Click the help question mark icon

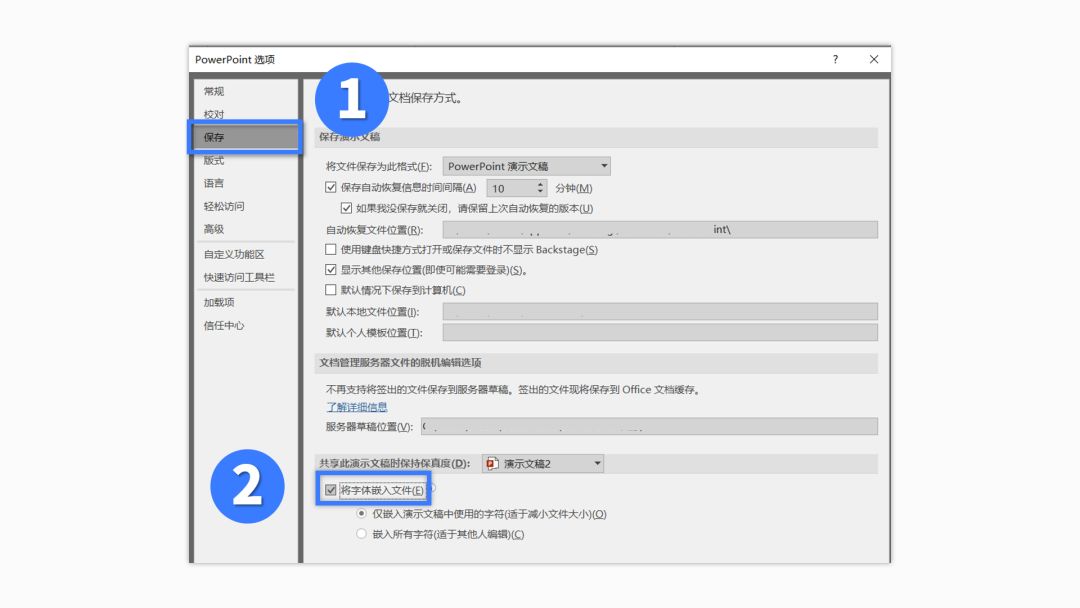(835, 59)
